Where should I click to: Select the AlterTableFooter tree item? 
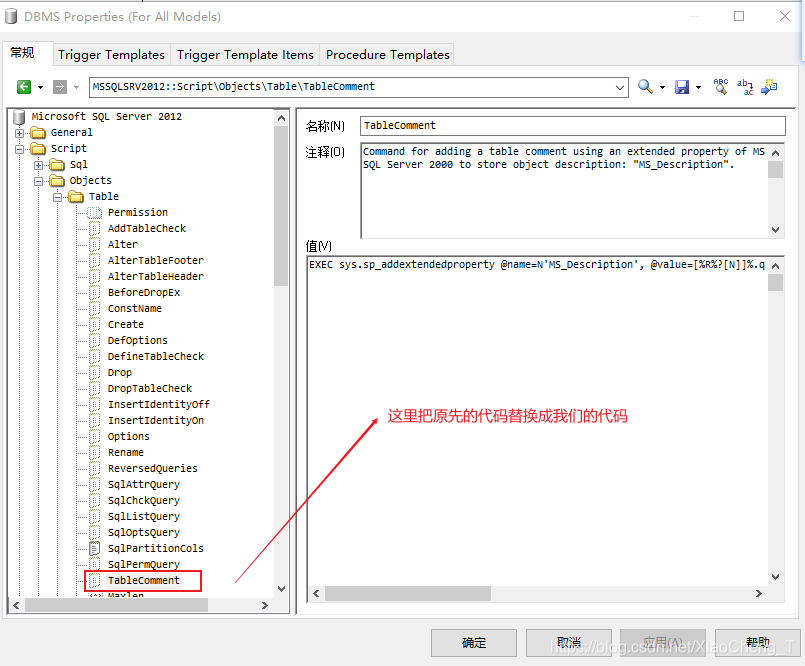pyautogui.click(x=156, y=260)
